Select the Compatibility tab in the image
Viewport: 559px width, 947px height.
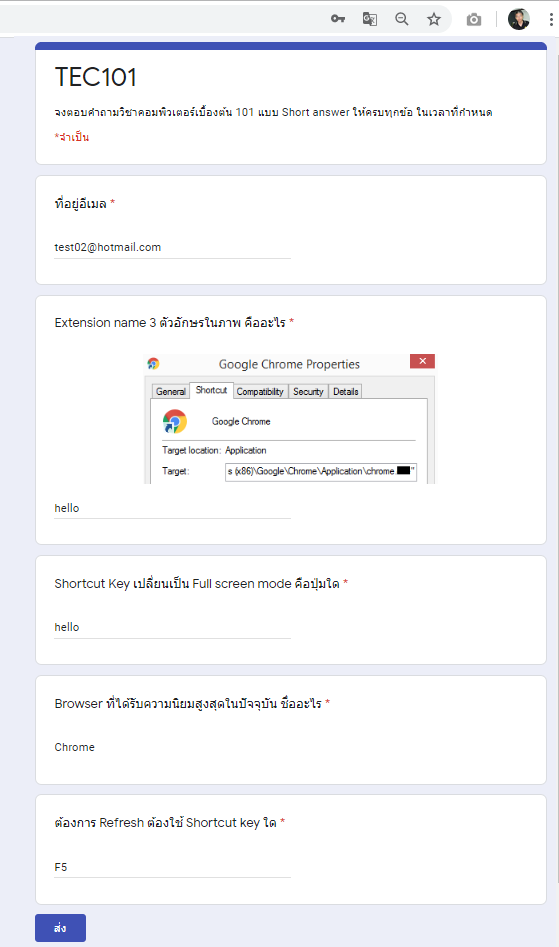260,391
